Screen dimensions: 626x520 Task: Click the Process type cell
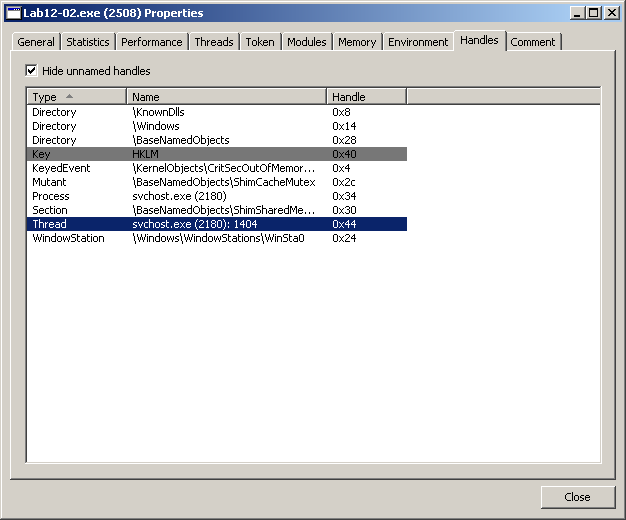pyautogui.click(x=51, y=196)
